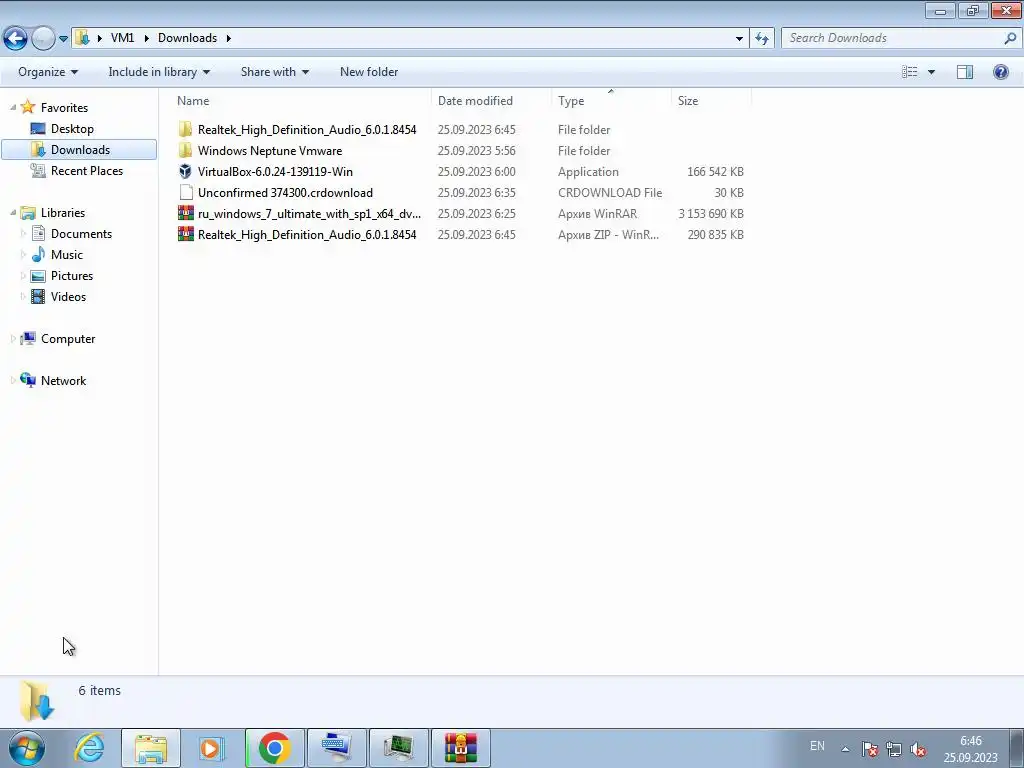1024x768 pixels.
Task: Click file name Unconfirmed 374300.crdownload
Action: tap(285, 193)
